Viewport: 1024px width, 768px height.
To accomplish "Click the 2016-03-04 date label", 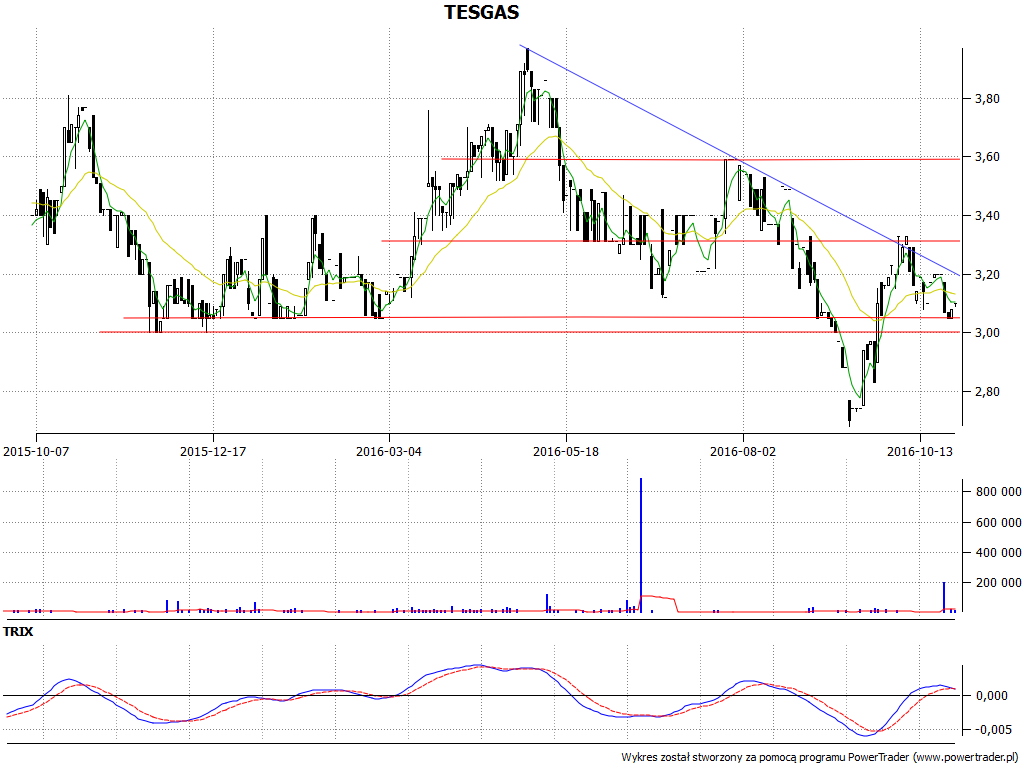I will pos(389,451).
